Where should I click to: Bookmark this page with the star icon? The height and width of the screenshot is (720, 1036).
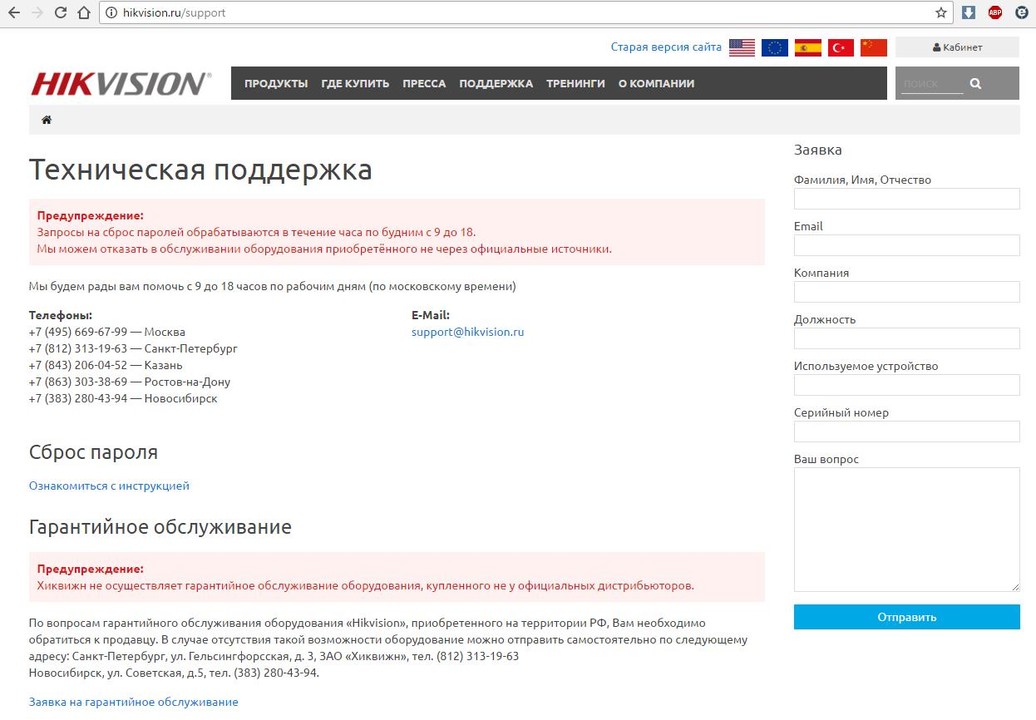941,13
